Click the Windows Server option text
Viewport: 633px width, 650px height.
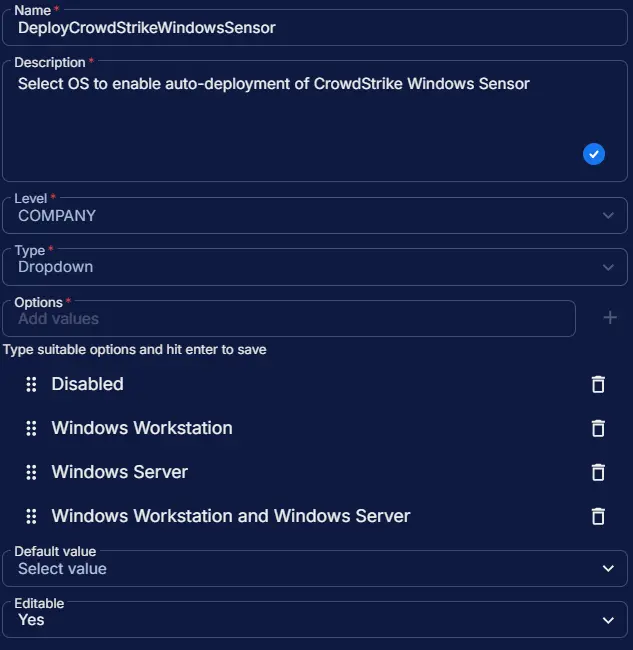(x=120, y=472)
